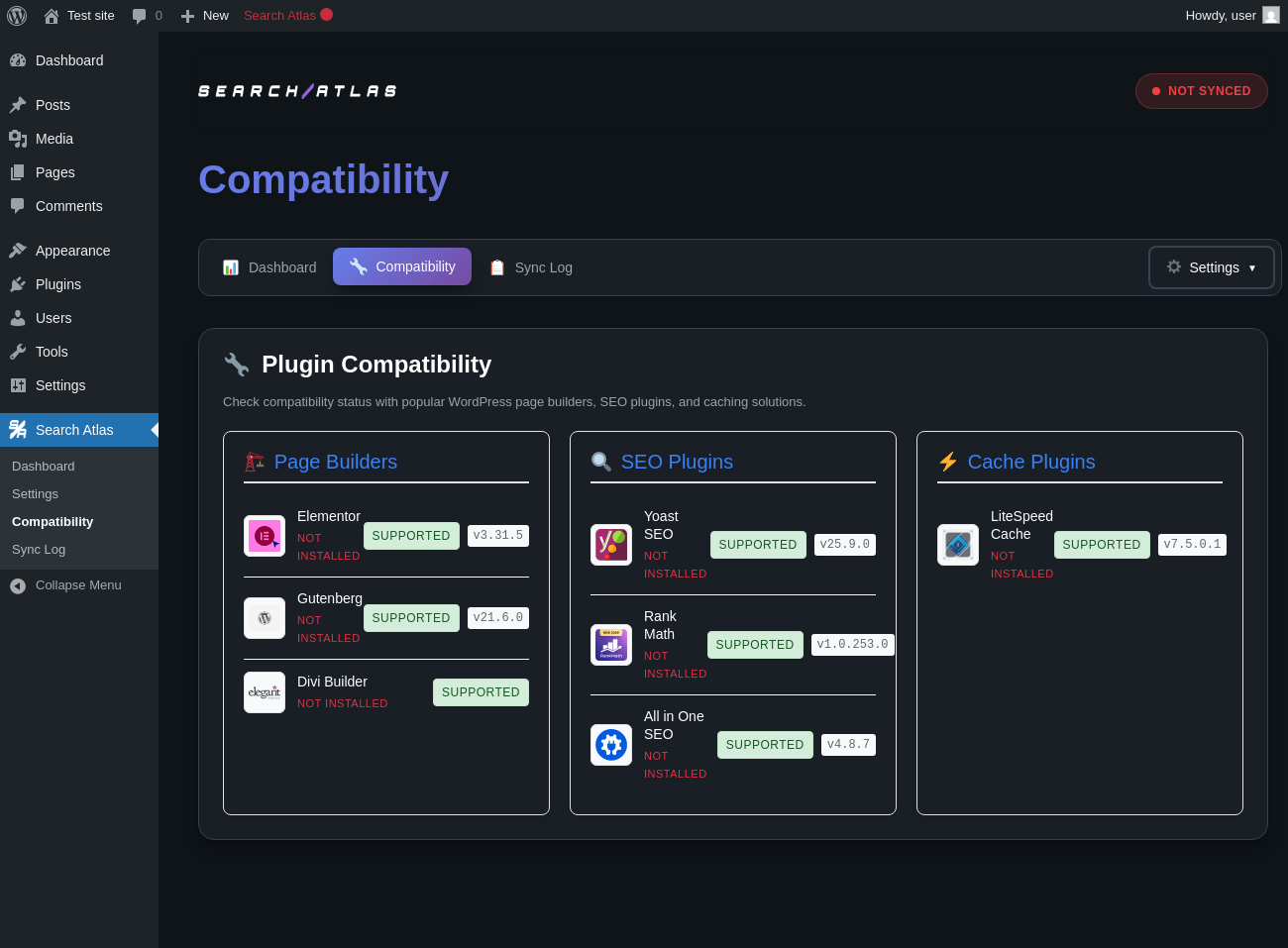Screen dimensions: 1288x948
Task: Click the Search Atlas header logo
Action: (297, 91)
